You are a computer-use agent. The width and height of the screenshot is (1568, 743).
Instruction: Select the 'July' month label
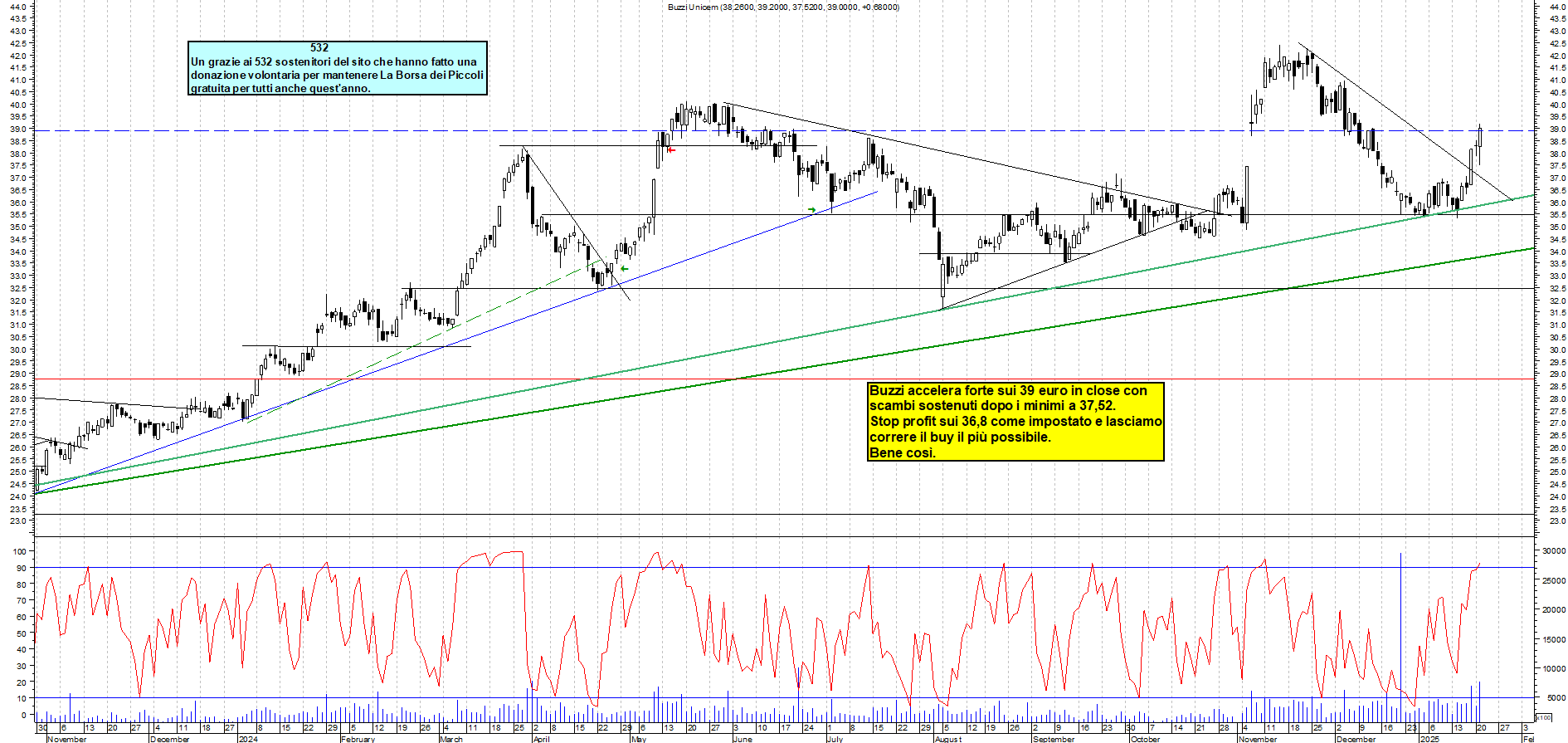(x=835, y=739)
